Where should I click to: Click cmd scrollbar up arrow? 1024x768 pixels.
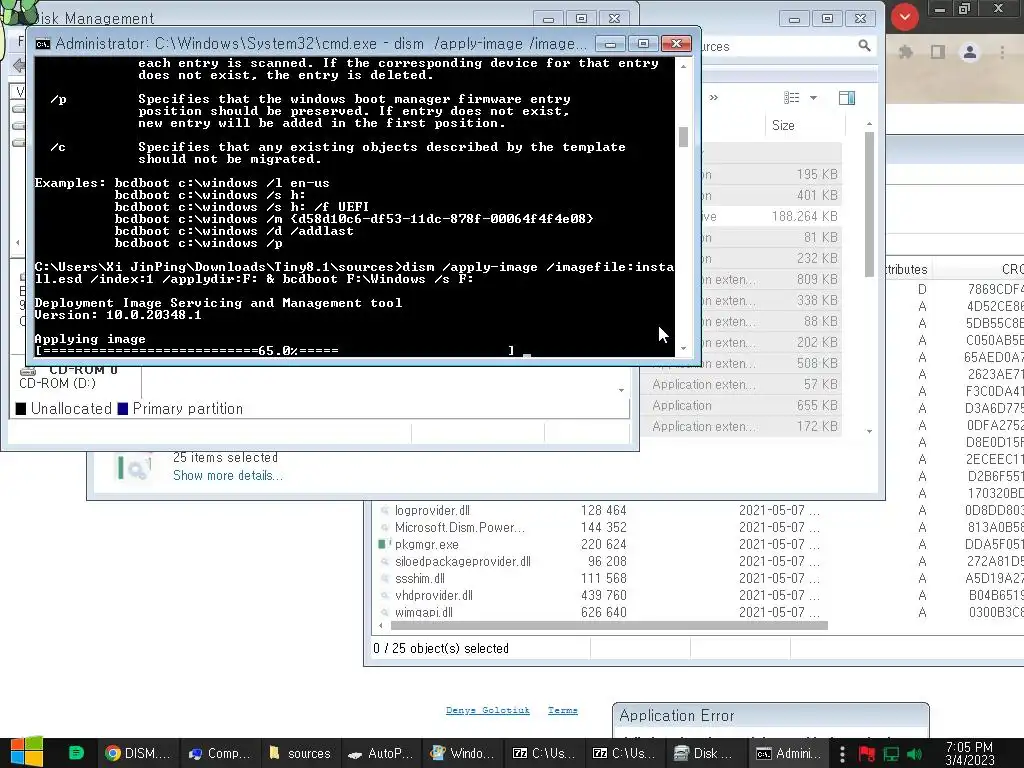pyautogui.click(x=683, y=66)
